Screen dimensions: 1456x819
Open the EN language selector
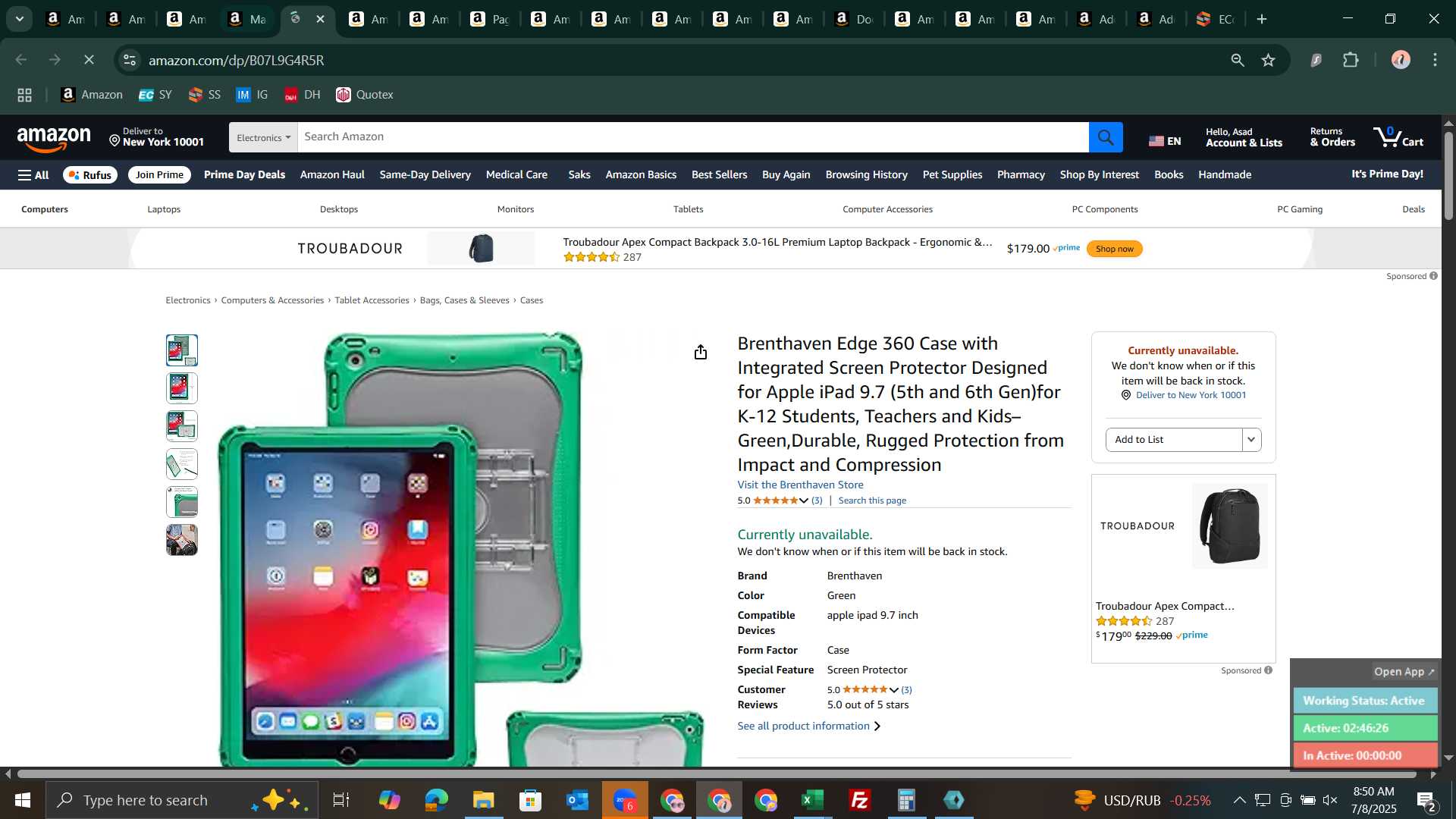point(1165,141)
